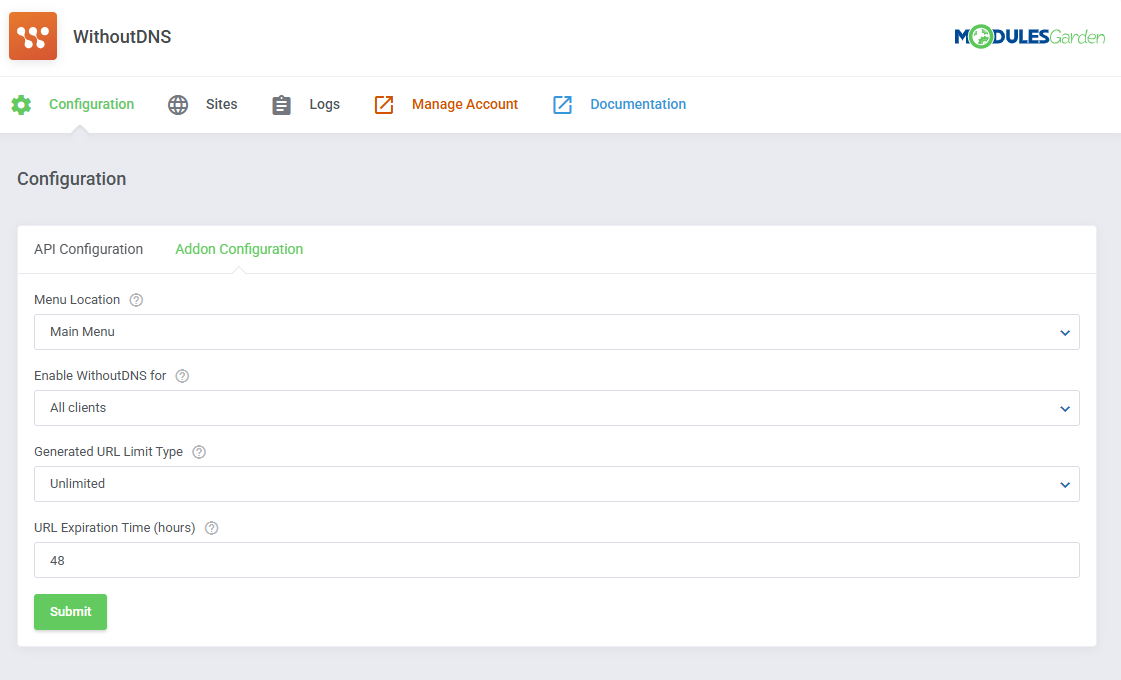Show help tooltip for Enable WithoutDNS for
Image resolution: width=1121 pixels, height=680 pixels.
coord(182,376)
